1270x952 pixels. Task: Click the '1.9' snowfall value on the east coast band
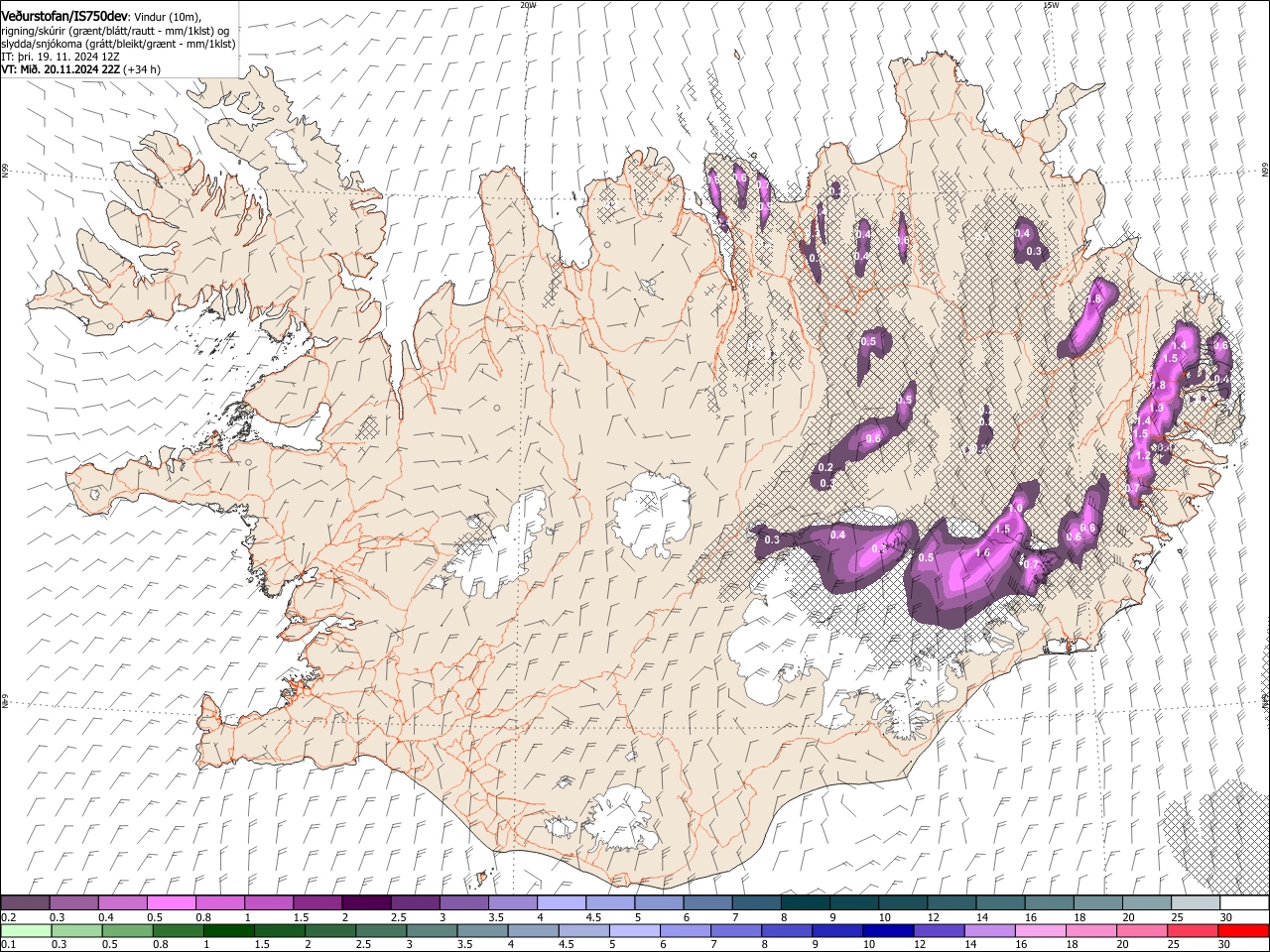pos(1156,408)
